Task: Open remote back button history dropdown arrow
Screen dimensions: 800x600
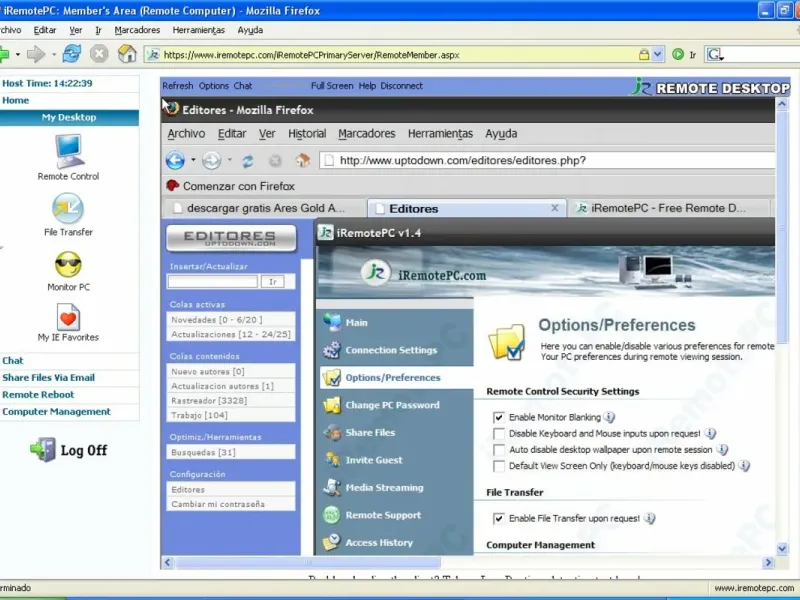Action: (x=193, y=160)
